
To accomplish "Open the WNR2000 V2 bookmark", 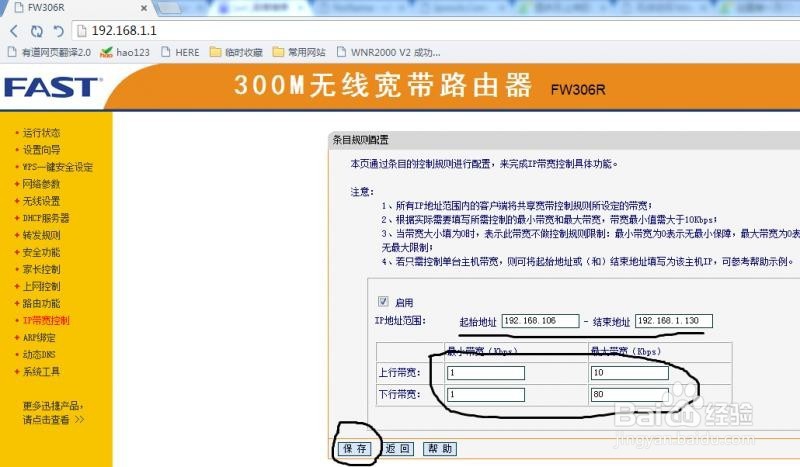I will click(389, 52).
